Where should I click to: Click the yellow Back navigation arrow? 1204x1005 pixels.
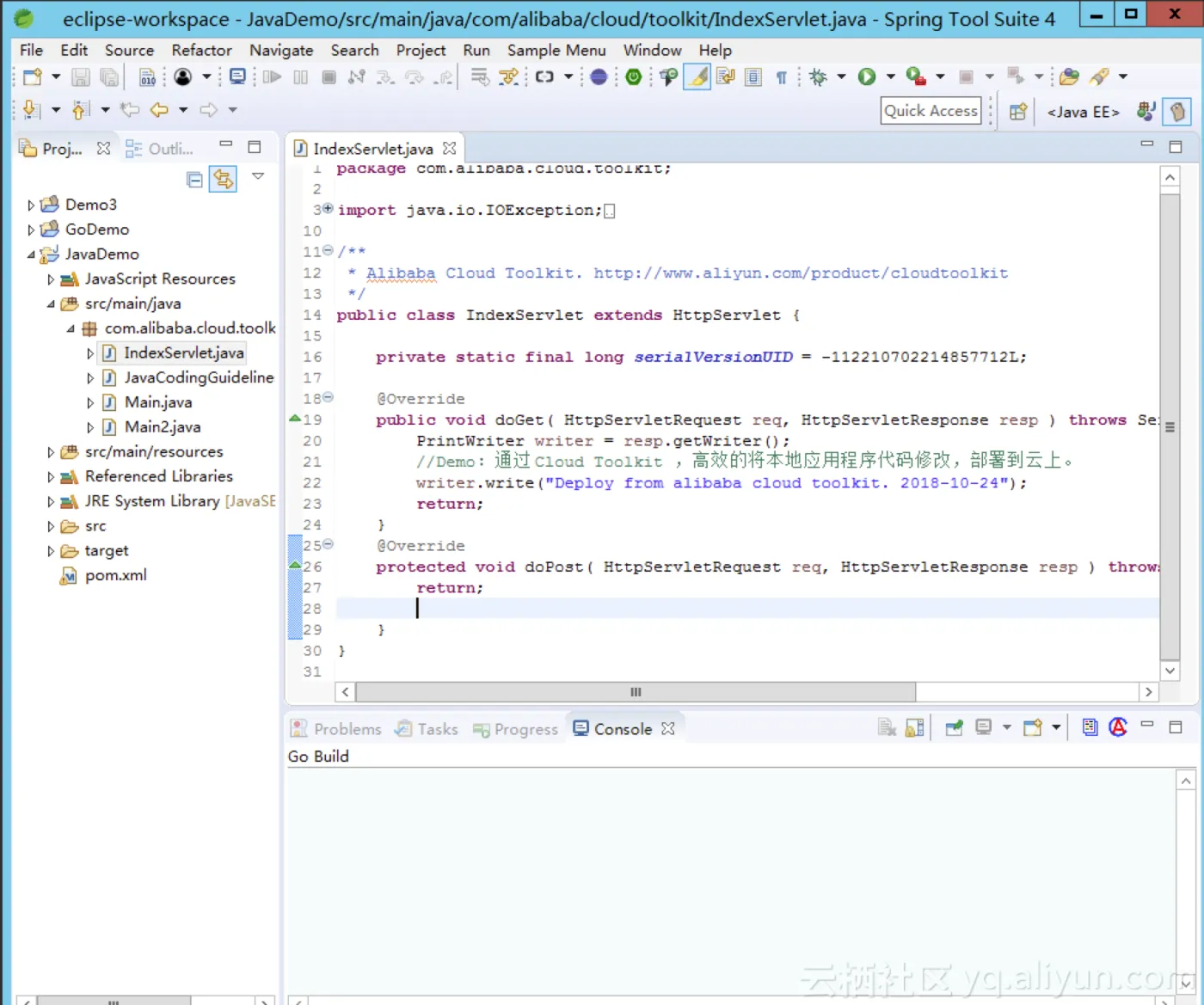(159, 110)
